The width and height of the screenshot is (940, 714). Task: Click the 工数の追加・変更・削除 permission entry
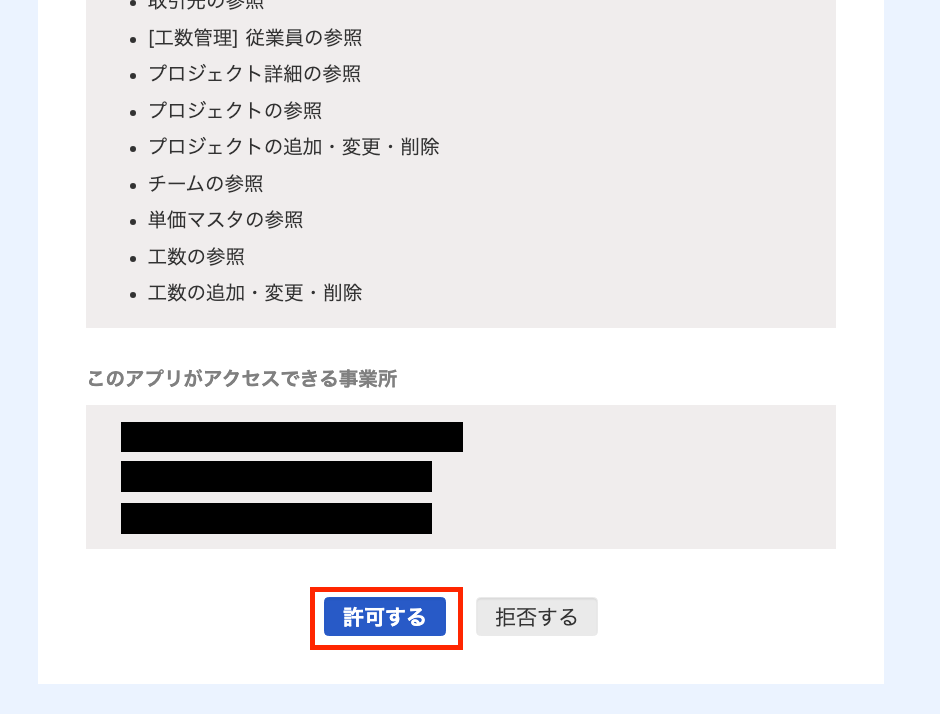[255, 293]
